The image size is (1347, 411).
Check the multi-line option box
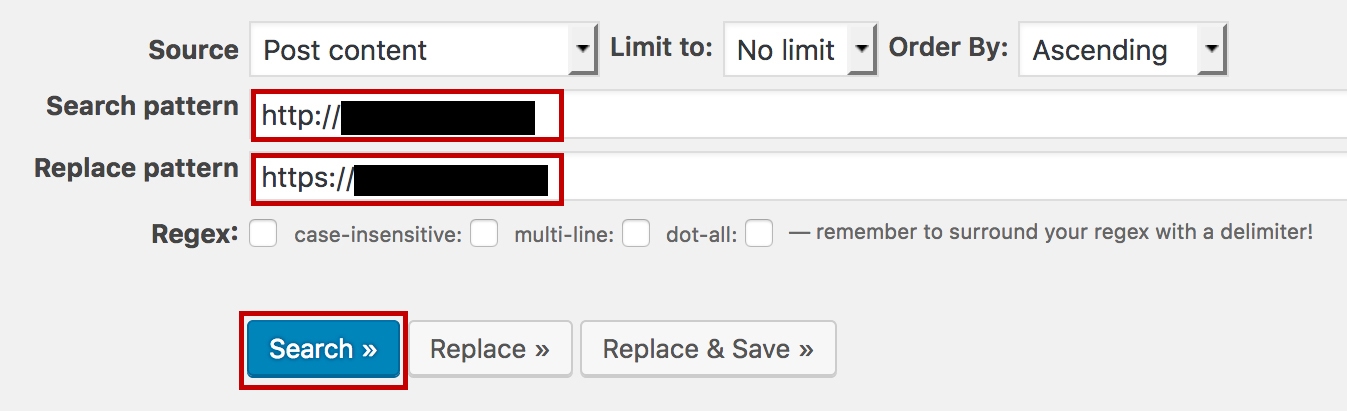coord(636,234)
